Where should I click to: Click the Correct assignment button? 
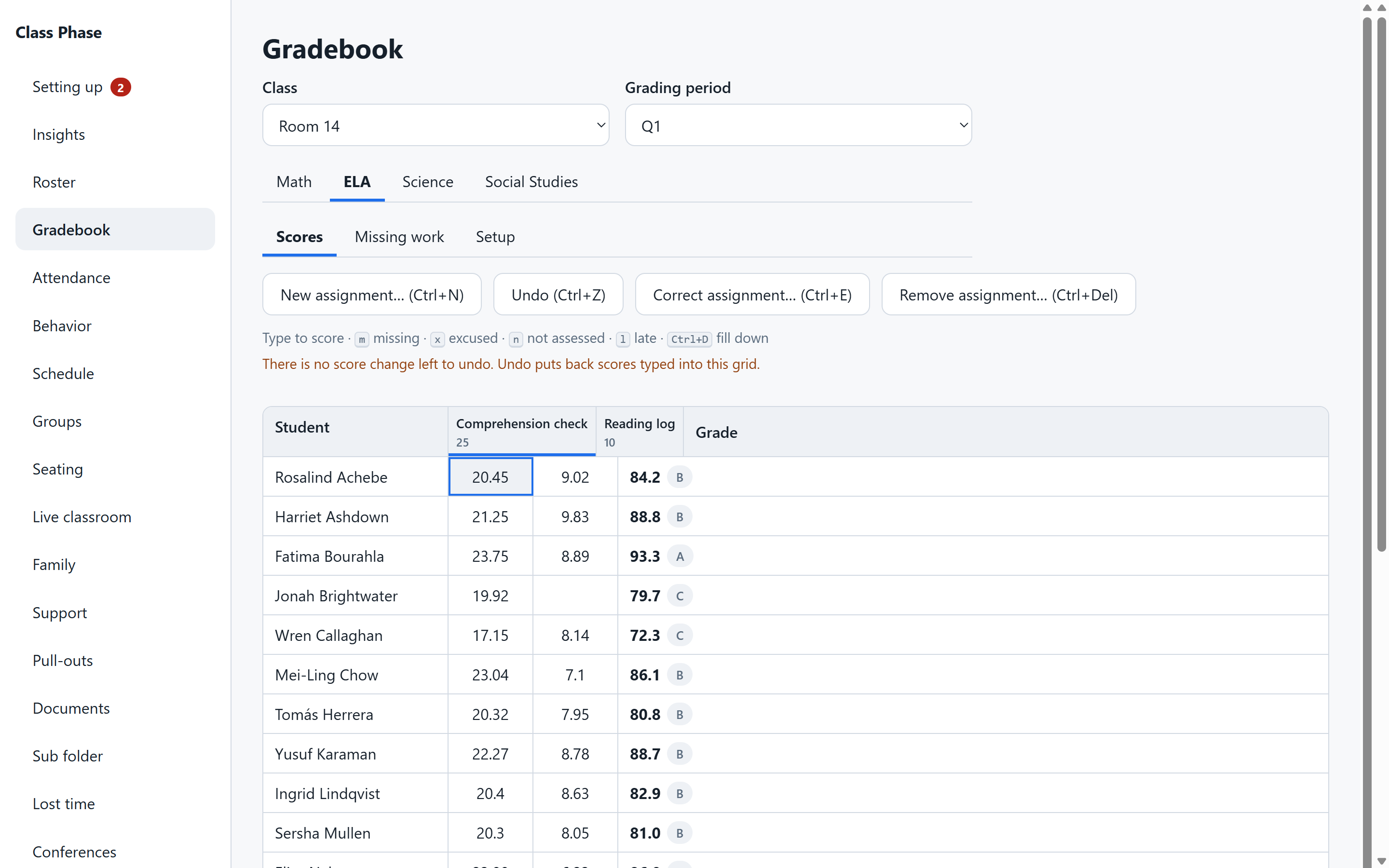pyautogui.click(x=752, y=295)
